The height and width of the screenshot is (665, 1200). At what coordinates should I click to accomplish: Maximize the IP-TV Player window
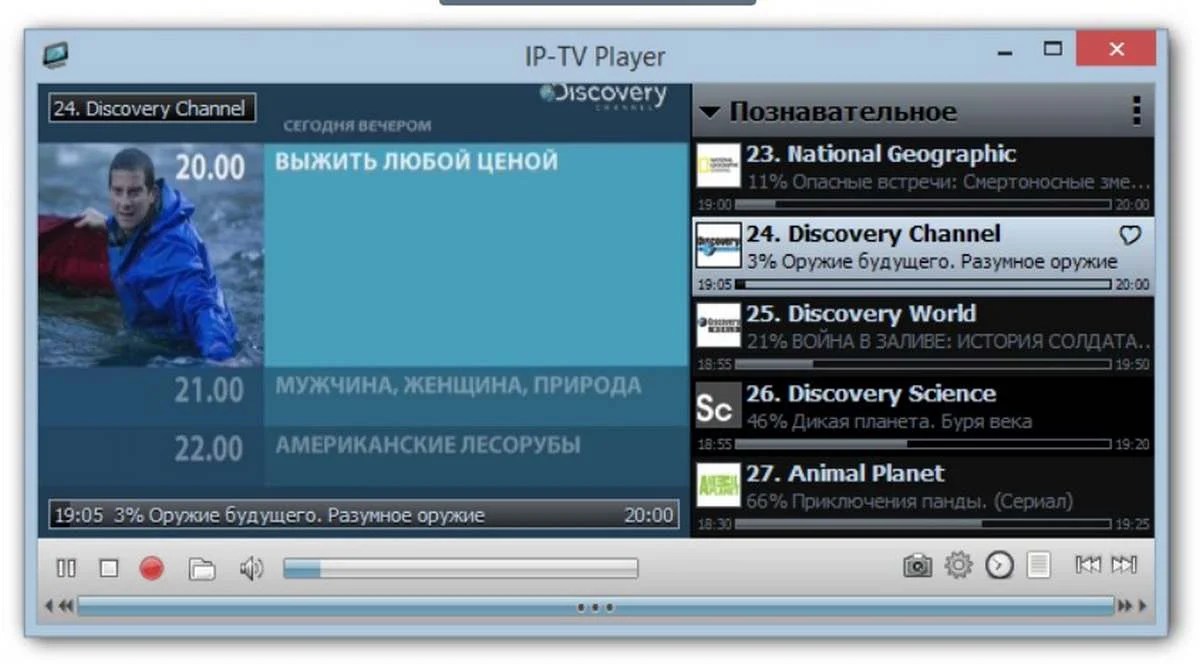coord(1052,48)
